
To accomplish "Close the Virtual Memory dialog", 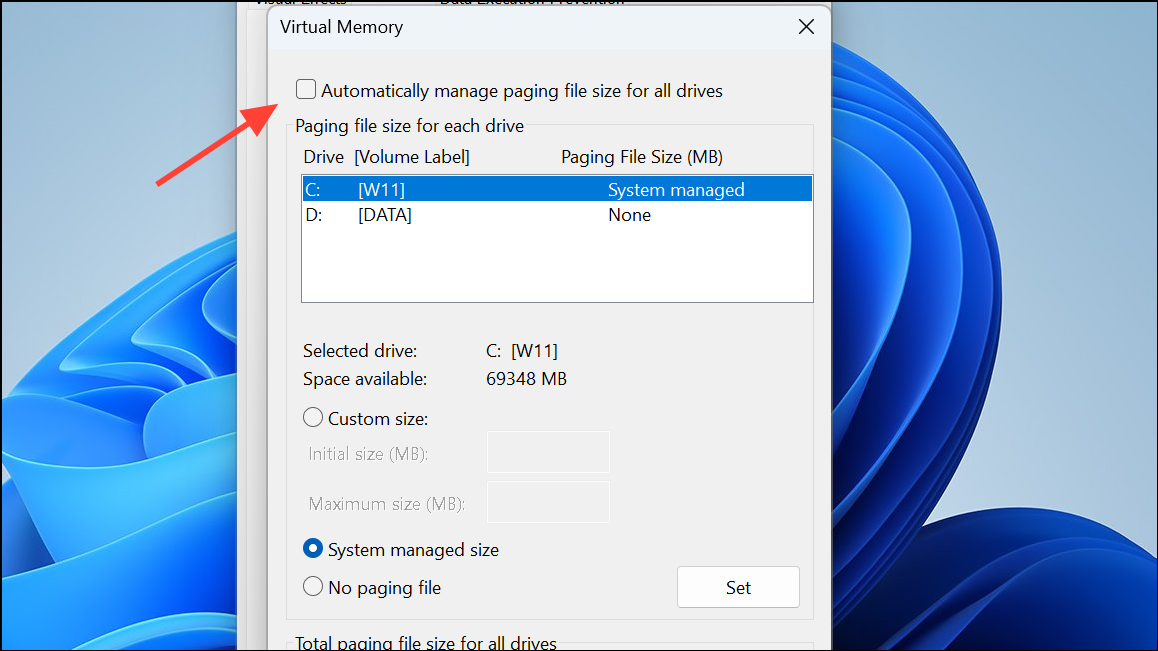I will coord(806,27).
